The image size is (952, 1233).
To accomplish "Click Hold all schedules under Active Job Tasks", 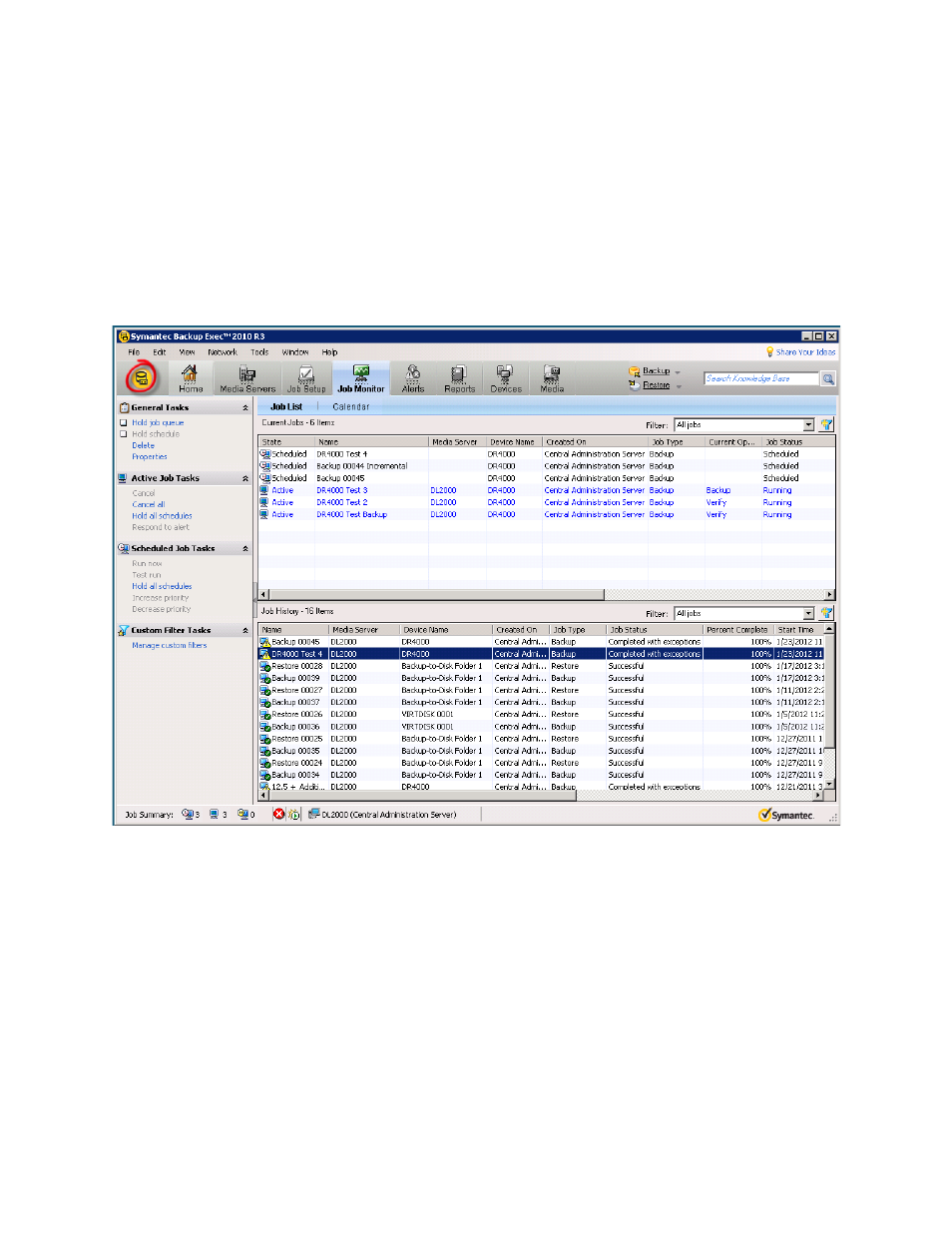I will (x=162, y=515).
